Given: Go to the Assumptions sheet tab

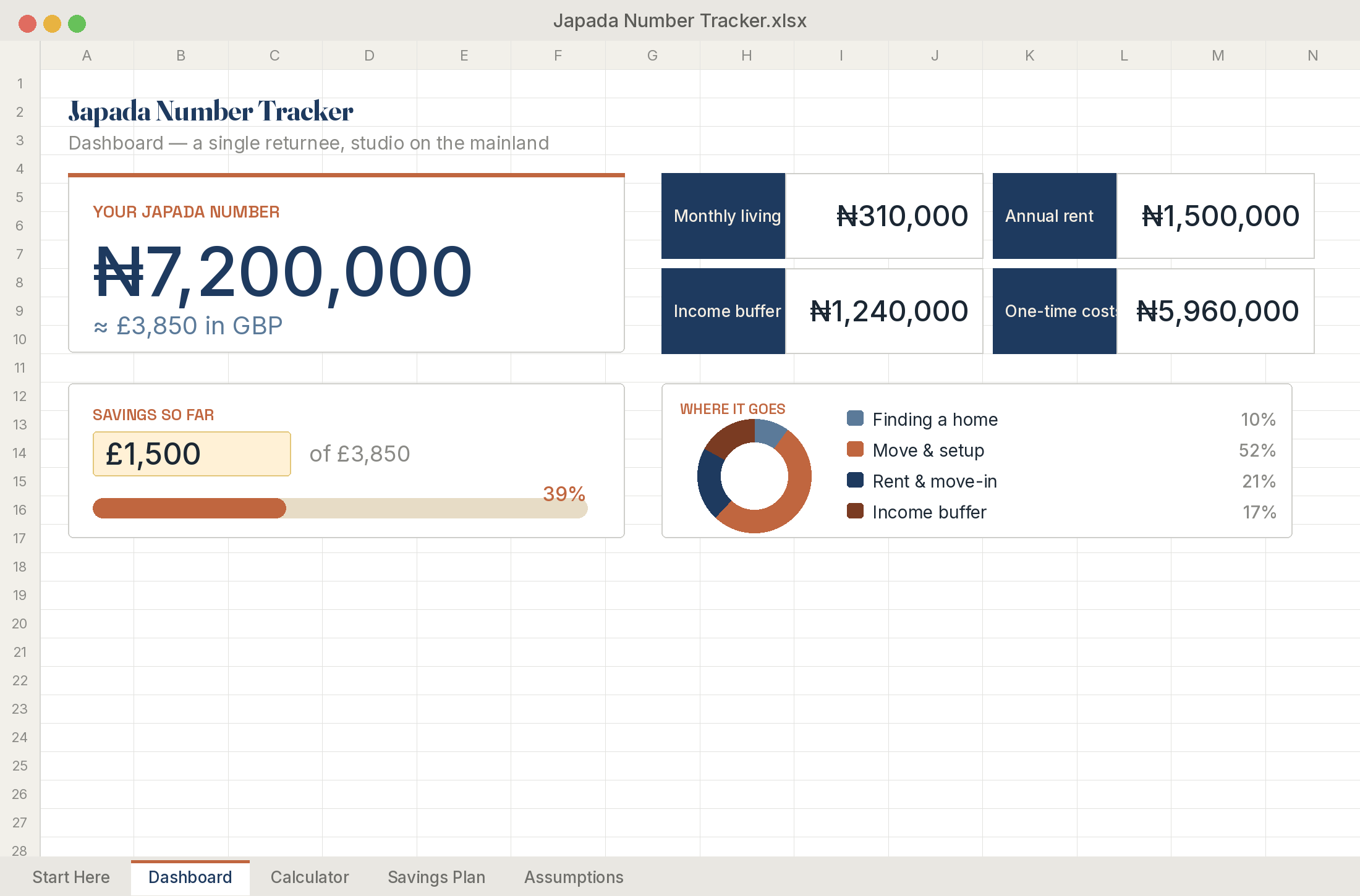Looking at the screenshot, I should (574, 877).
